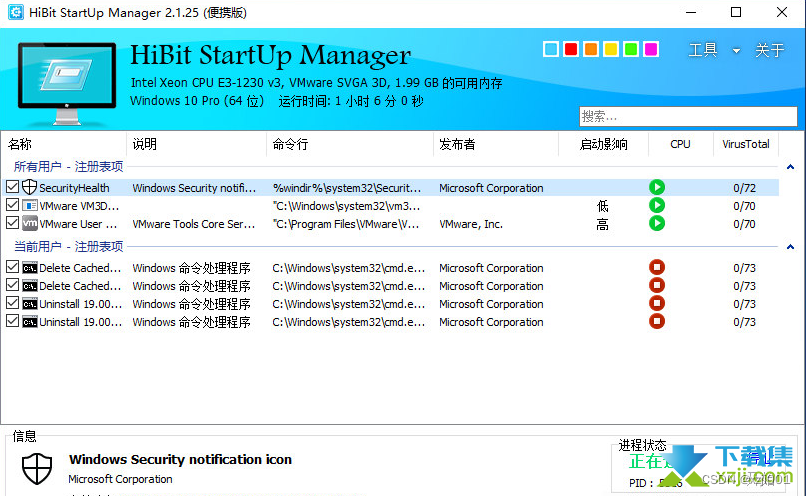Click Windows Security notification icon title in info
The image size is (806, 496).
point(180,460)
